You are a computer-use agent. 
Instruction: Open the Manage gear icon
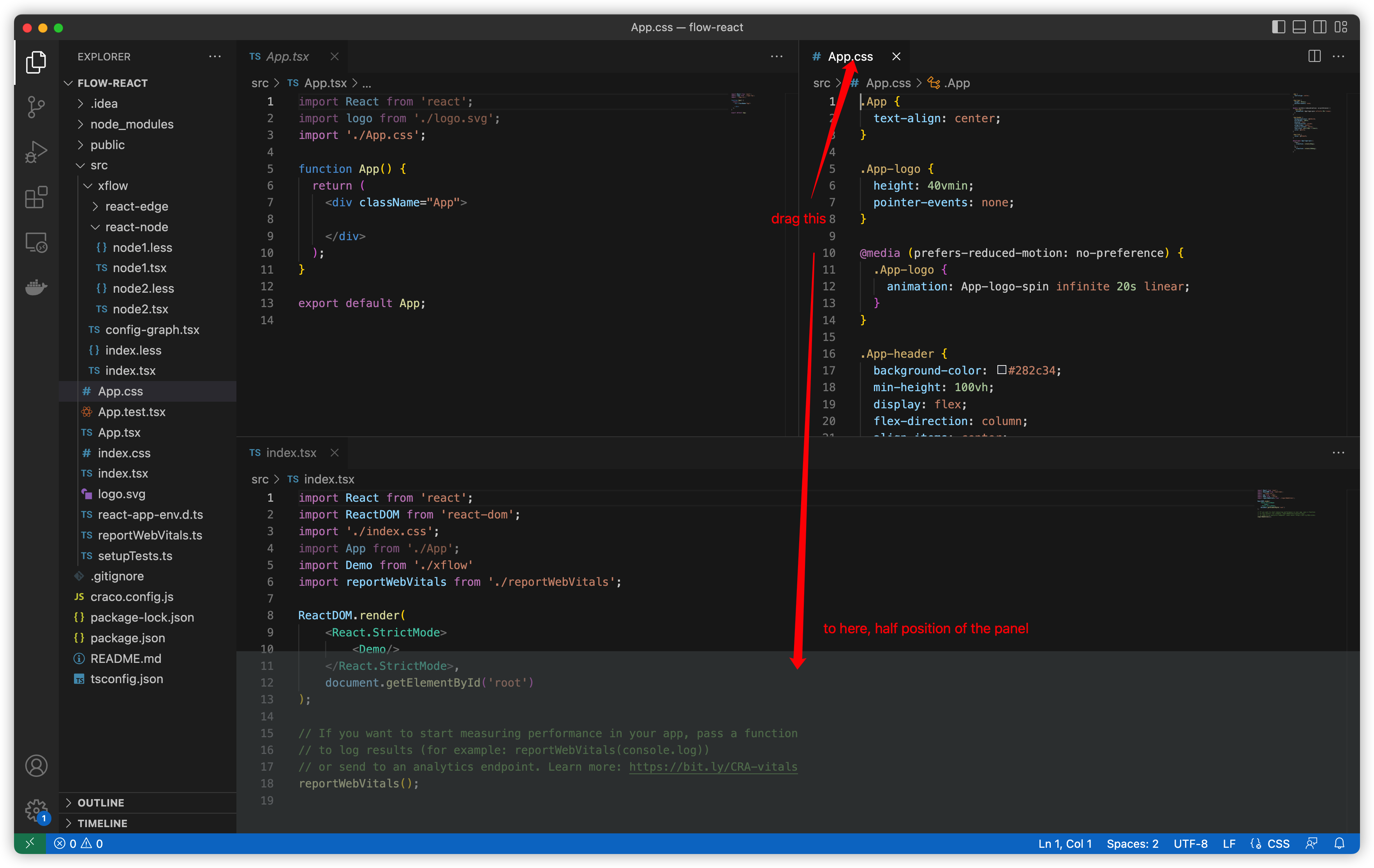point(36,810)
